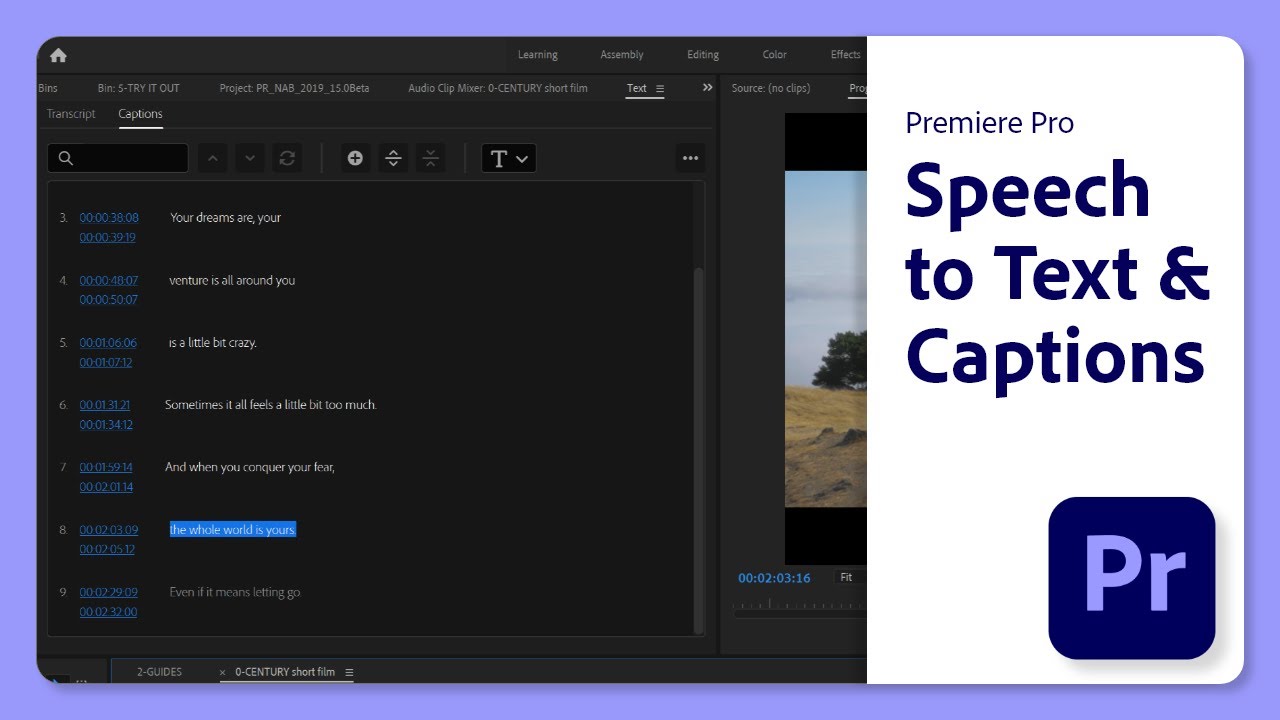Select caption "is a little bit crazy."
Screen dimensions: 1280x720
point(212,342)
